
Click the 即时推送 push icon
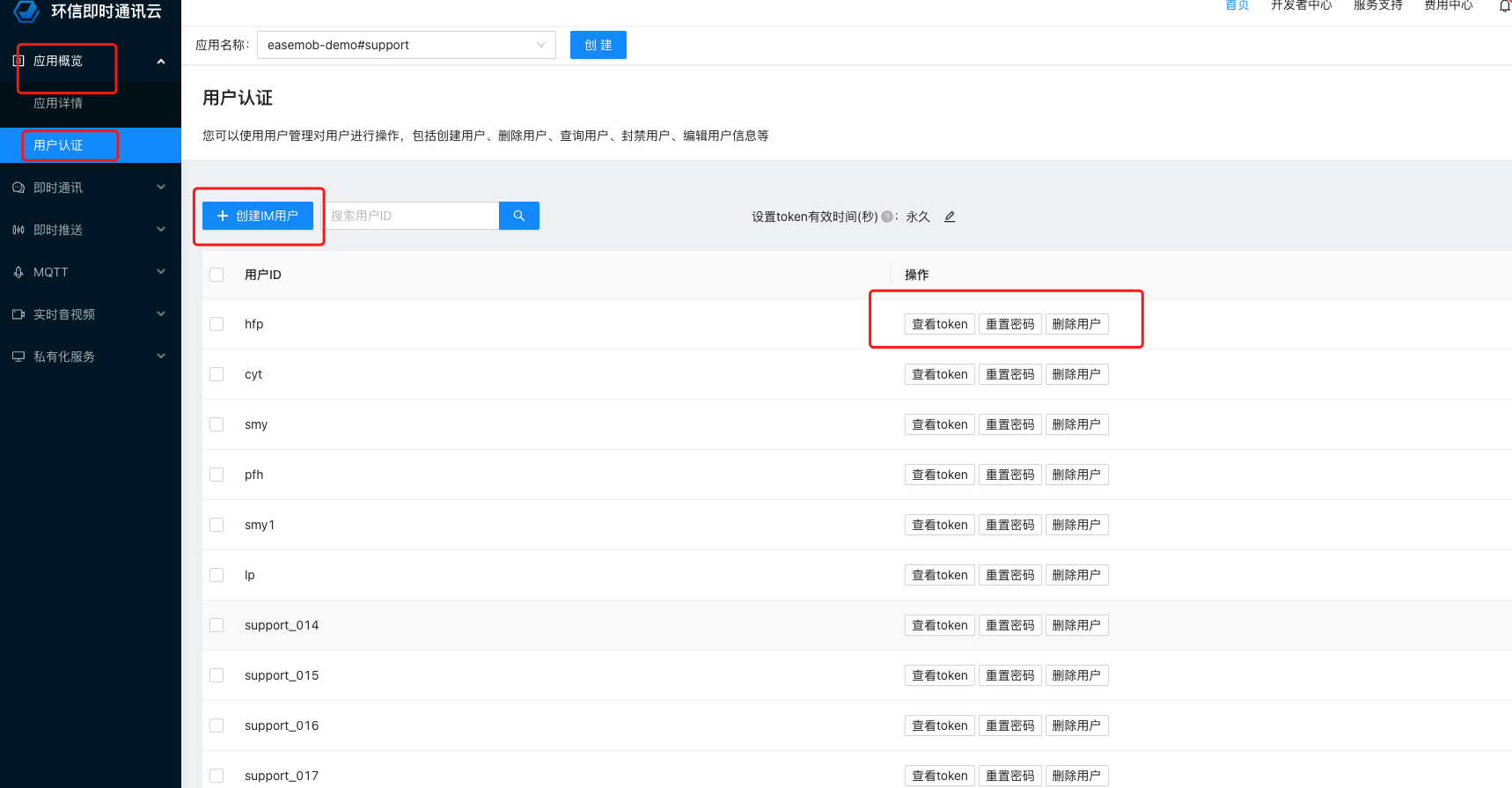pos(18,230)
